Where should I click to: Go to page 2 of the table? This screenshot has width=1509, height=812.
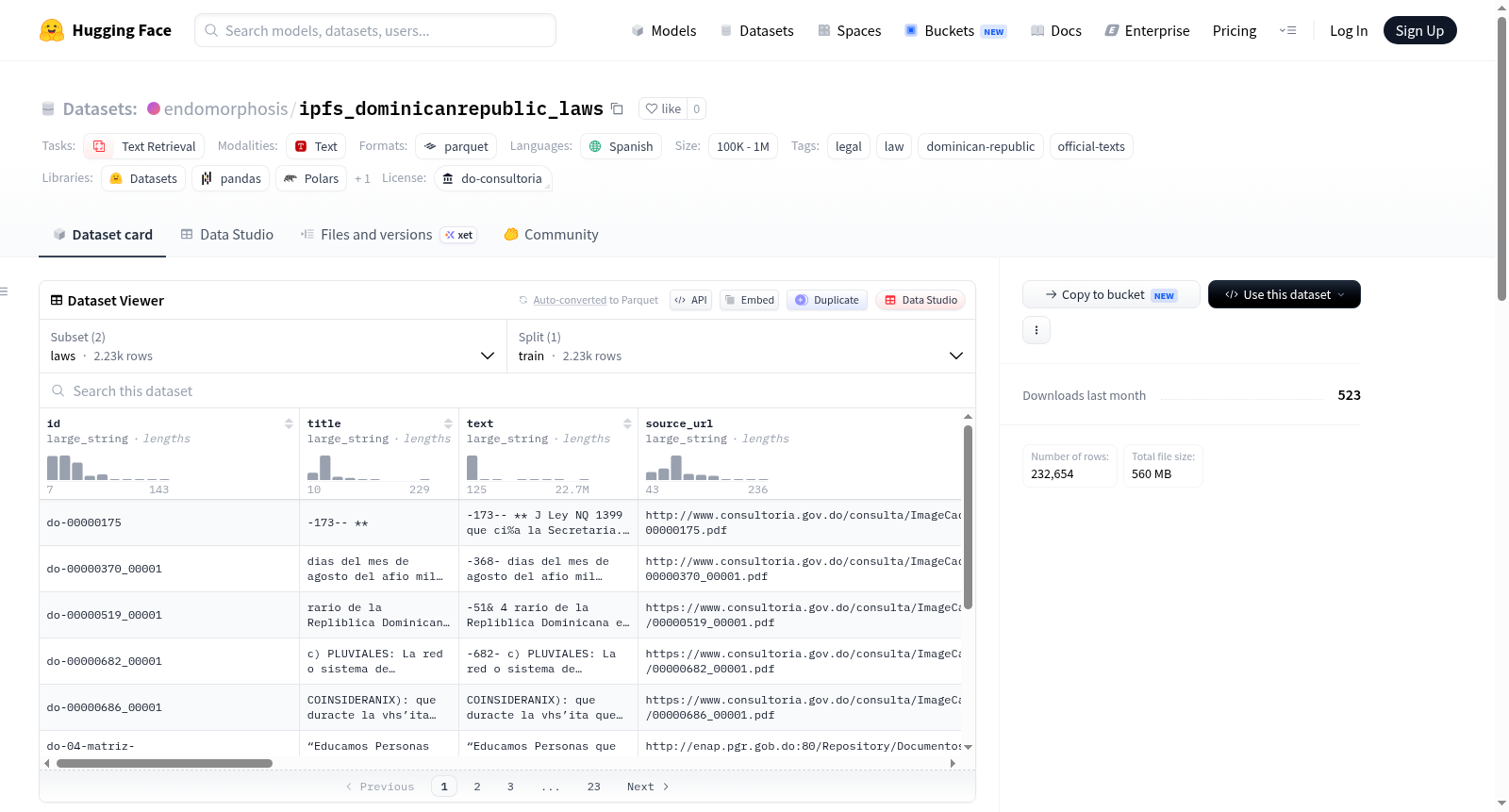(477, 787)
